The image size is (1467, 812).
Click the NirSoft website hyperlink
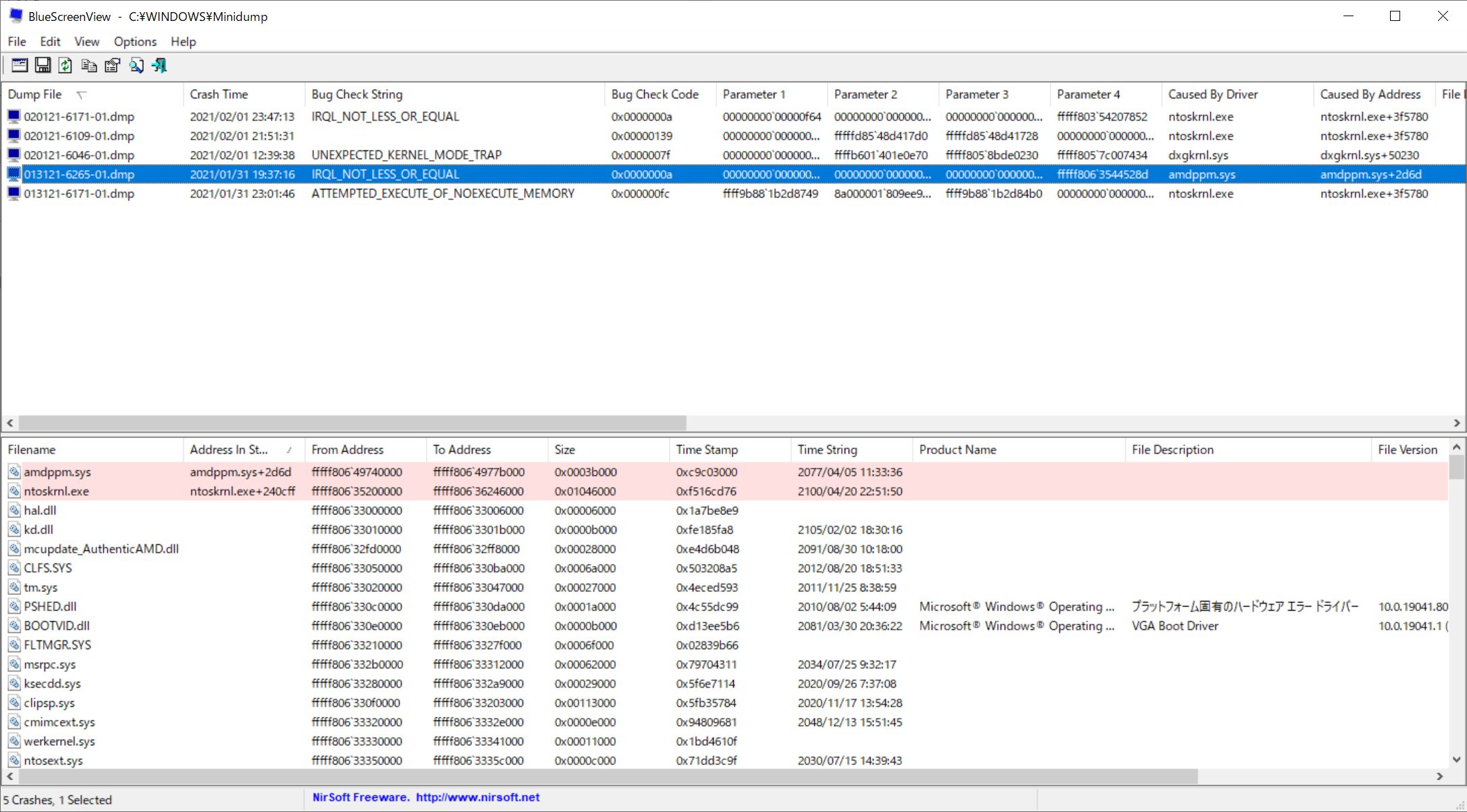click(x=511, y=797)
